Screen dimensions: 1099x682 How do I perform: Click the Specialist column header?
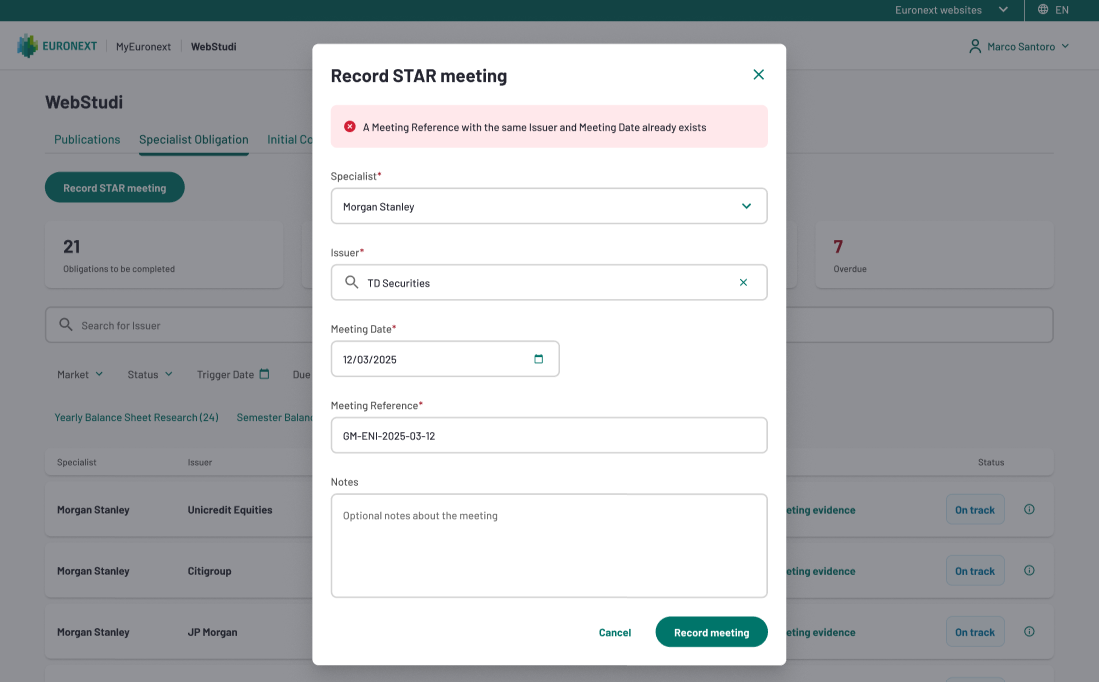click(76, 463)
